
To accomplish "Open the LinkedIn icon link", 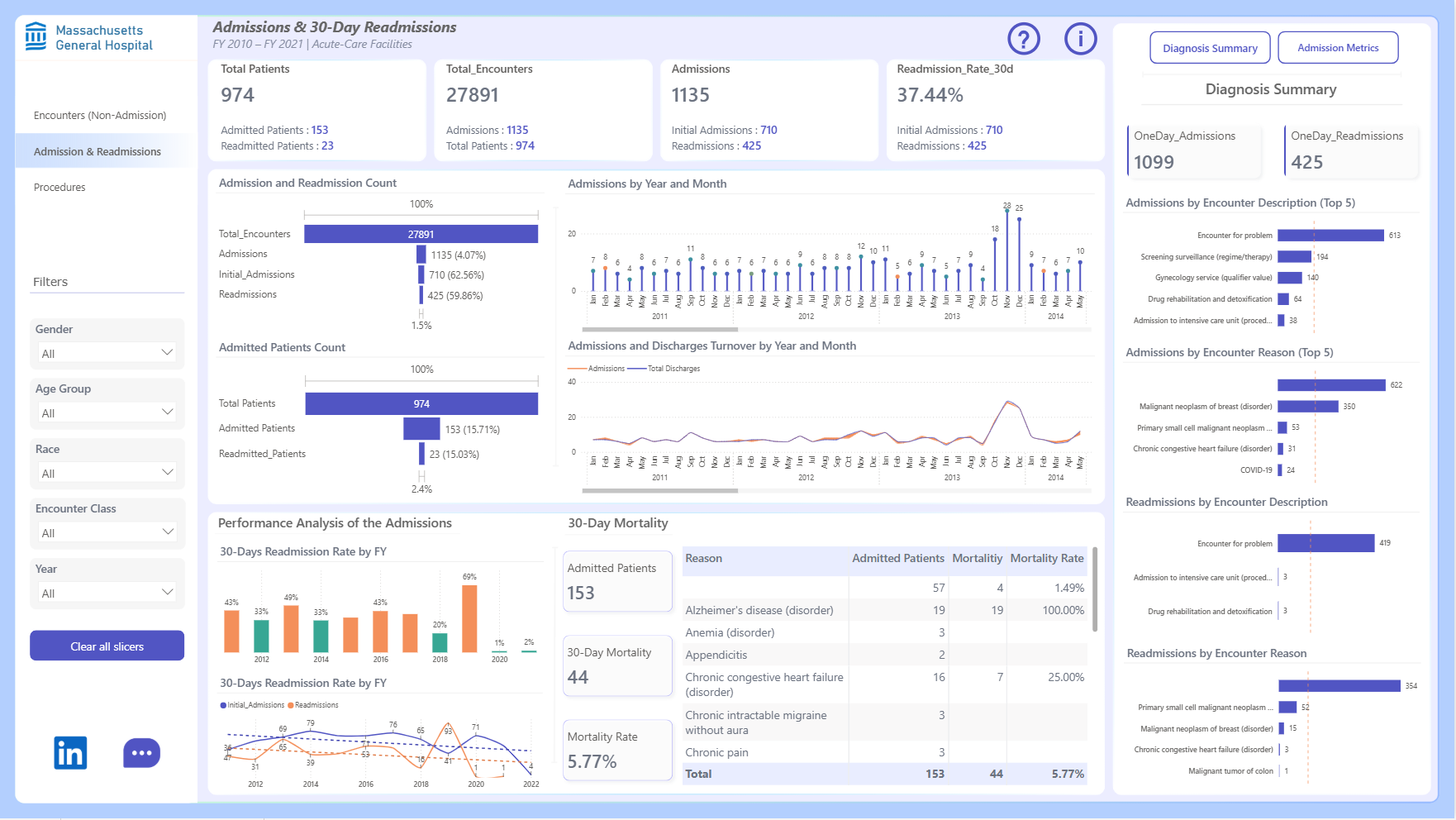I will 70,753.
